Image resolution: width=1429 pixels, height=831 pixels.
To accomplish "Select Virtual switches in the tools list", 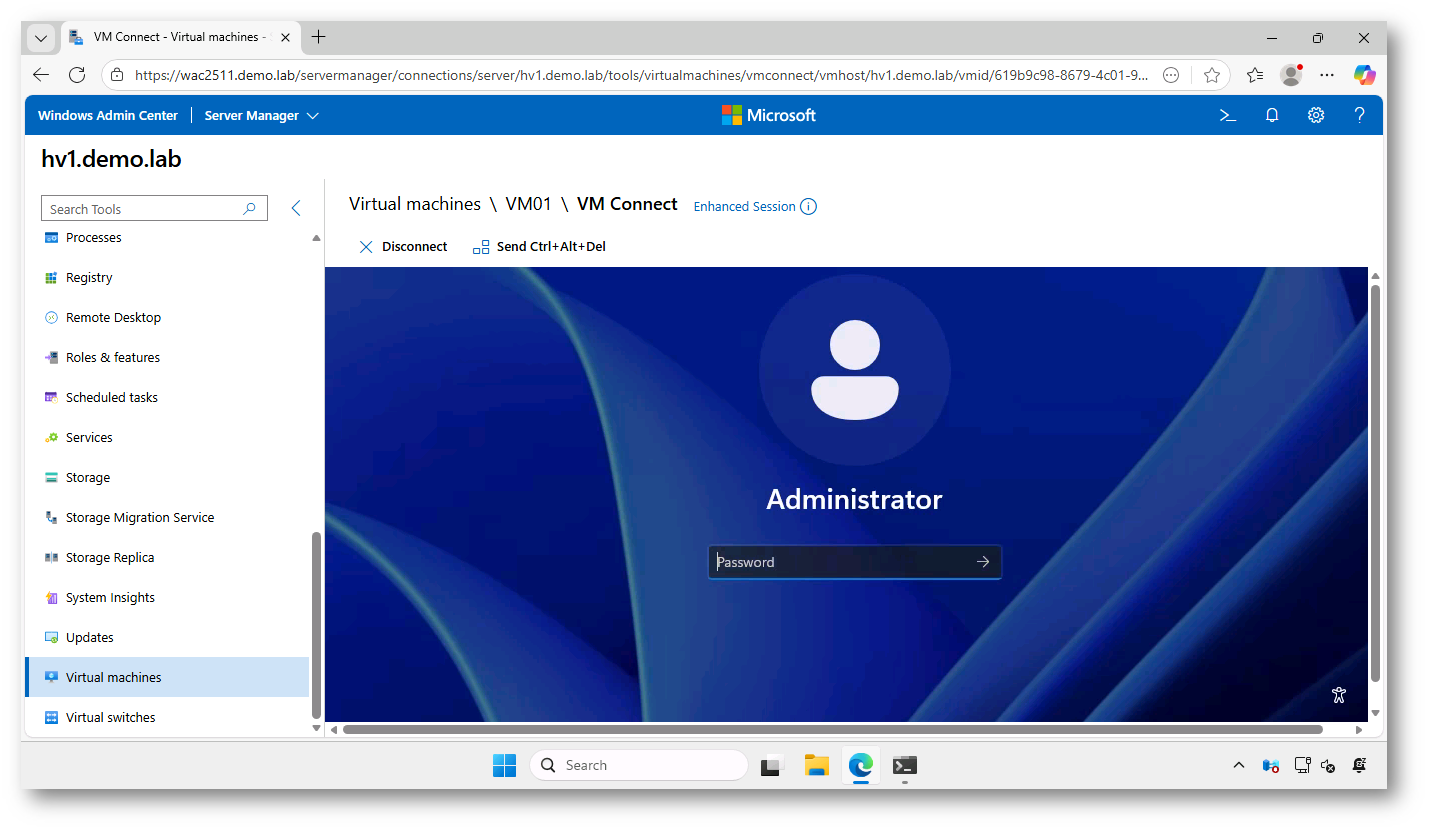I will [x=110, y=718].
